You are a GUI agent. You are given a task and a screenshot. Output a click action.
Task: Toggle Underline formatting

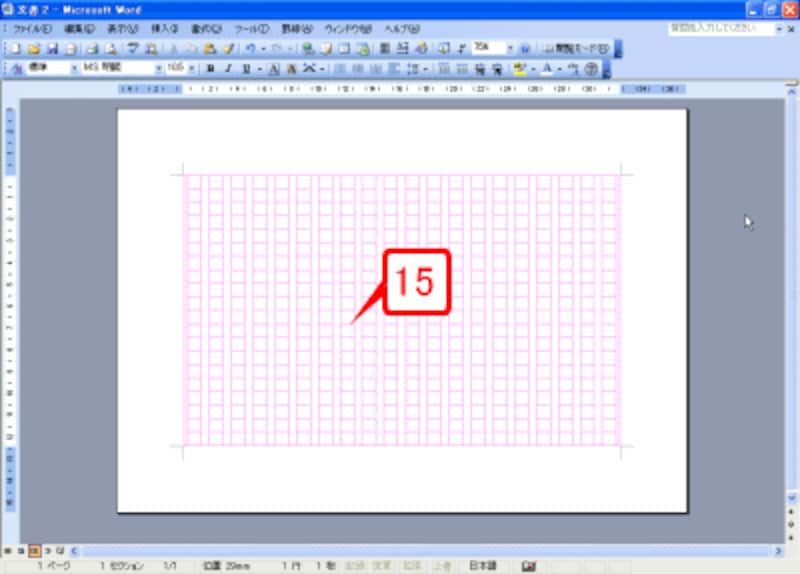(x=246, y=69)
